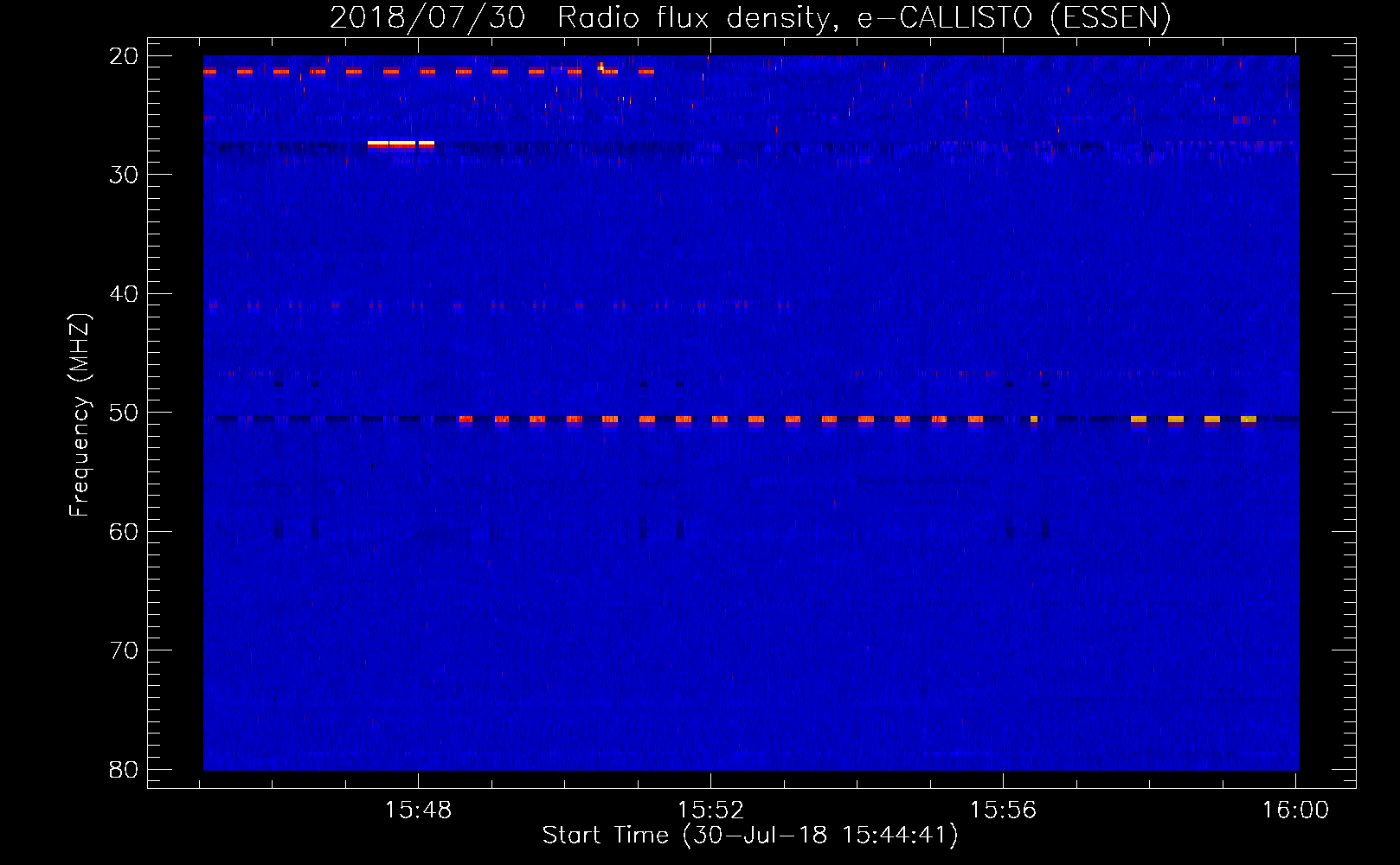The width and height of the screenshot is (1400, 865).
Task: Click the 70 frequency axis label
Action: coord(124,650)
